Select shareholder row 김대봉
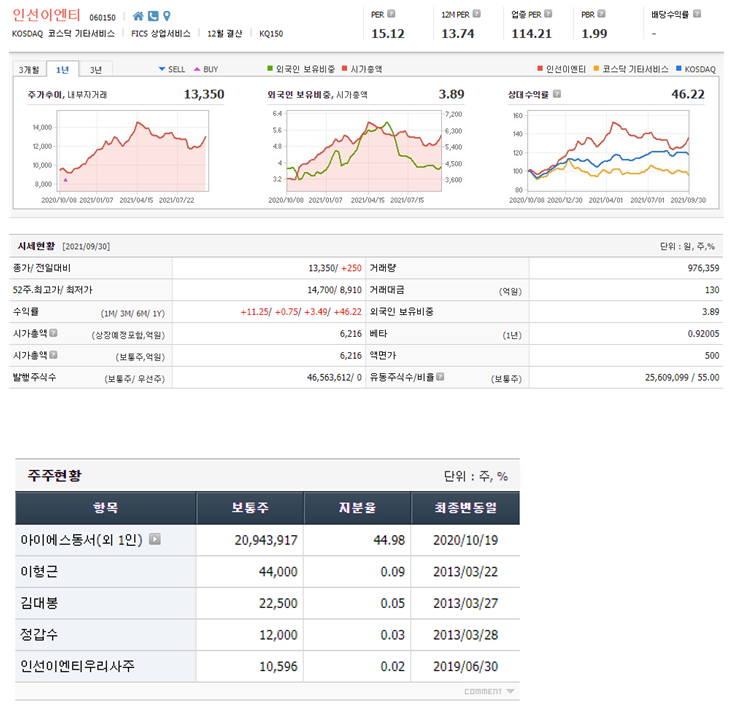This screenshot has width=738, height=711. pyautogui.click(x=267, y=603)
